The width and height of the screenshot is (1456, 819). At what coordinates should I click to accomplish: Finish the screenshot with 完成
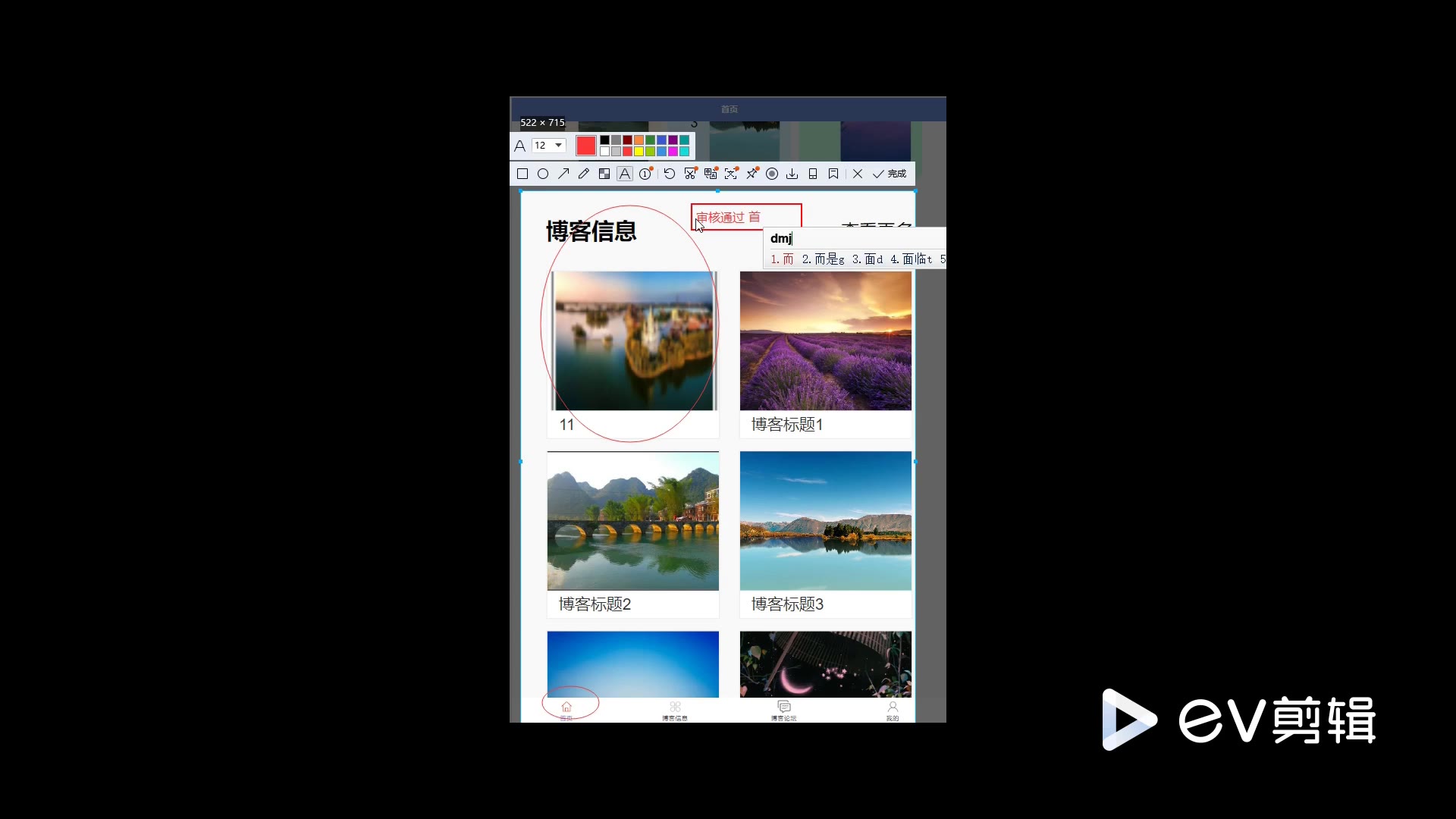pyautogui.click(x=890, y=174)
